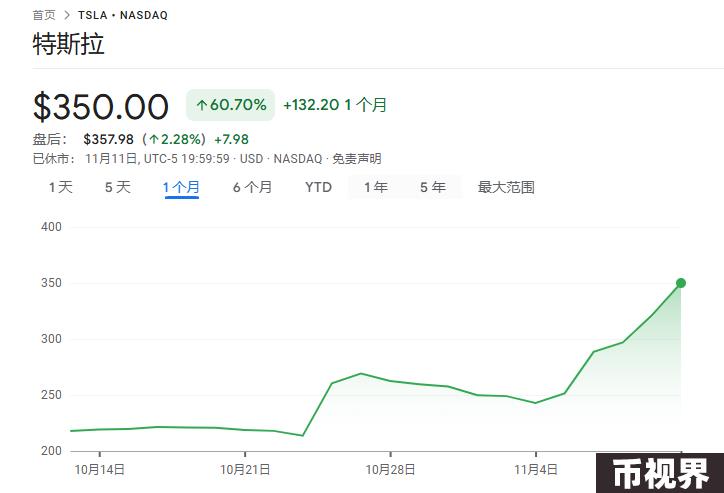This screenshot has width=724, height=493.
Task: Switch to the 5 天 range tab
Action: coord(118,187)
